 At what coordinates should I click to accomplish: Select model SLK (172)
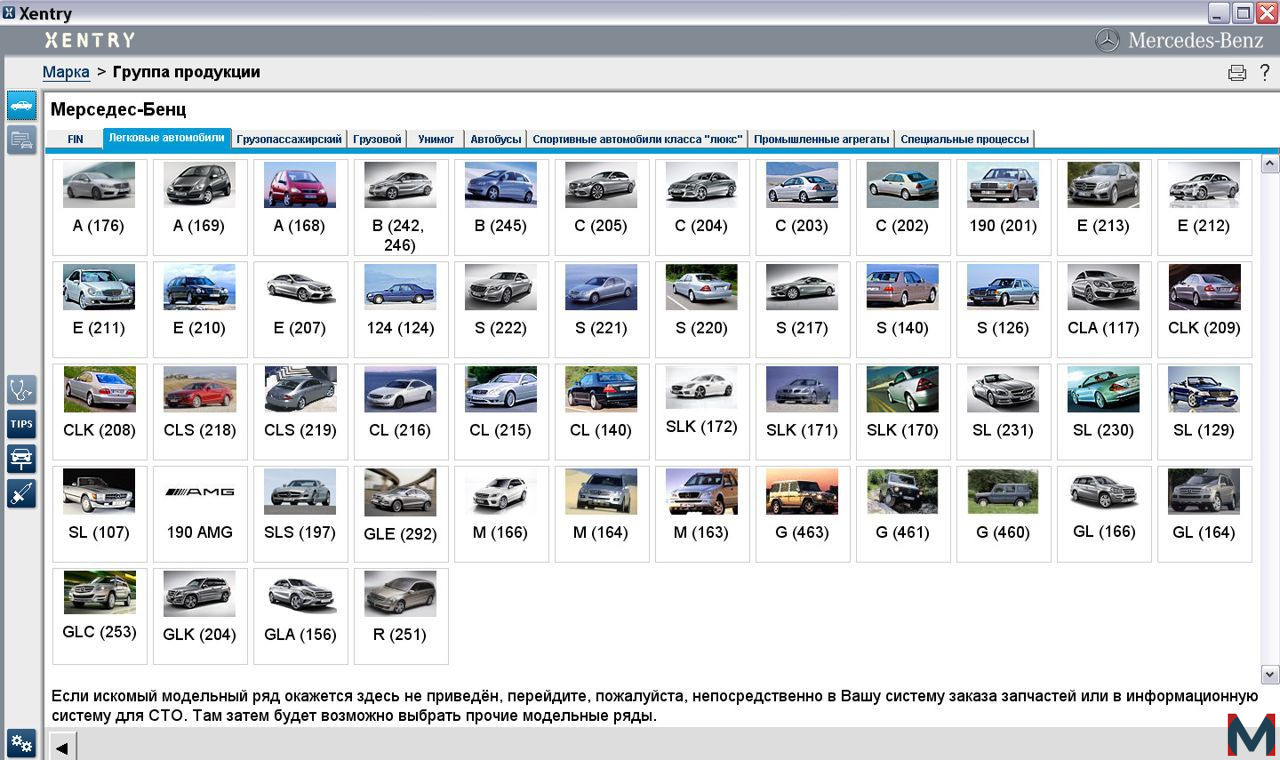702,411
